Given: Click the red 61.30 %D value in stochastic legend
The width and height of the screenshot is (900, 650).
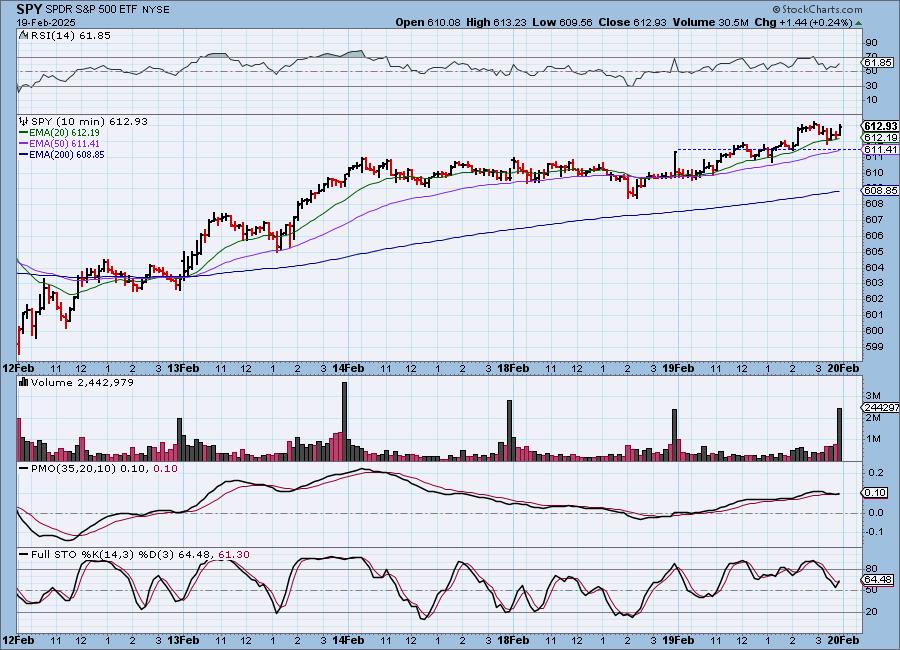Looking at the screenshot, I should 234,555.
